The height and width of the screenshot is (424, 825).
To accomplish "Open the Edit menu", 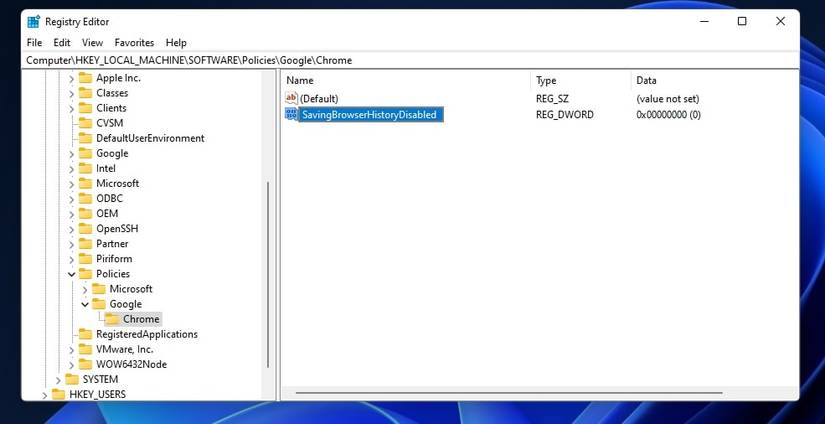I will coord(62,43).
